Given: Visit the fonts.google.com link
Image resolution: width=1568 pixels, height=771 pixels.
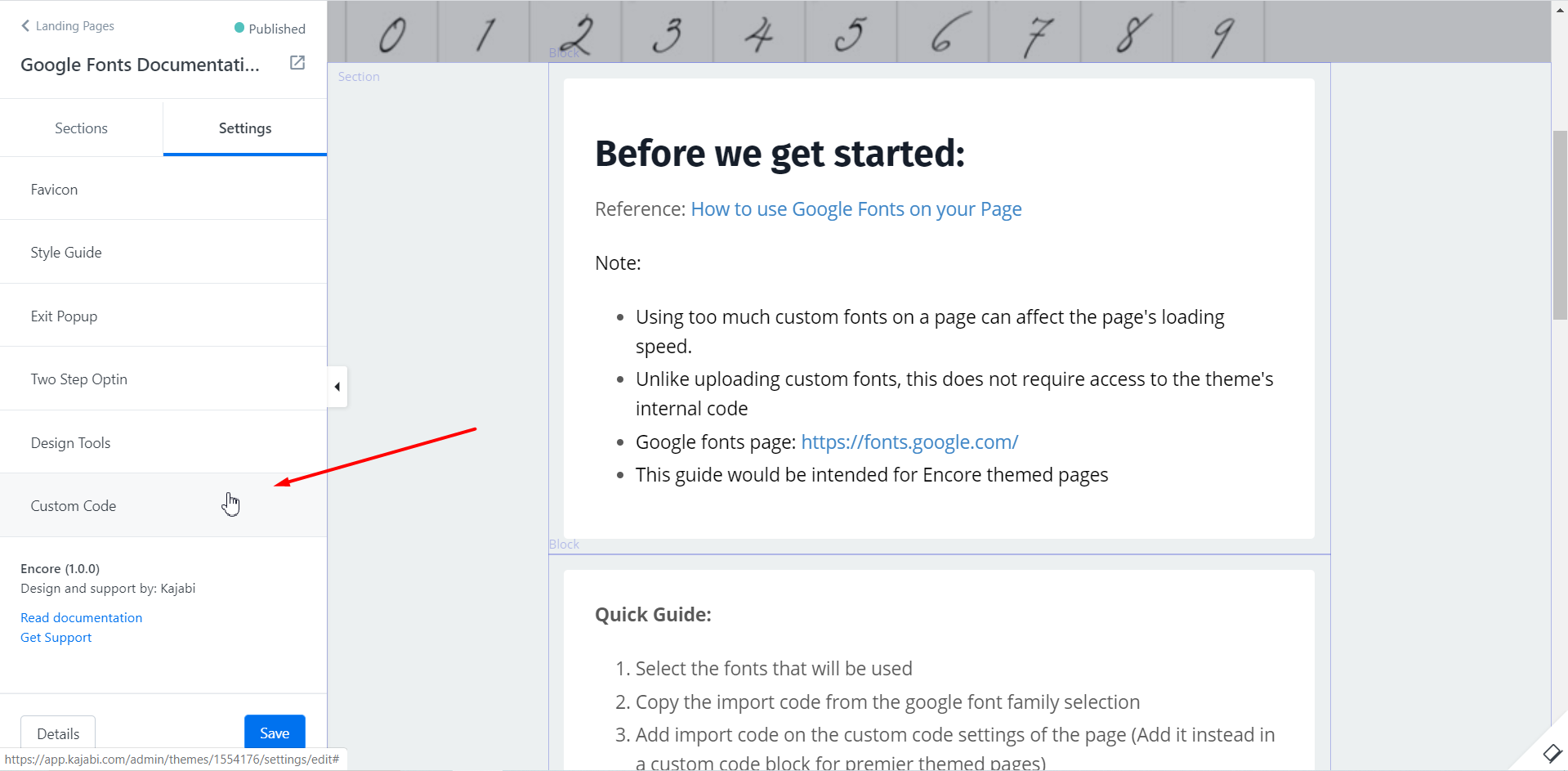Looking at the screenshot, I should pos(909,442).
